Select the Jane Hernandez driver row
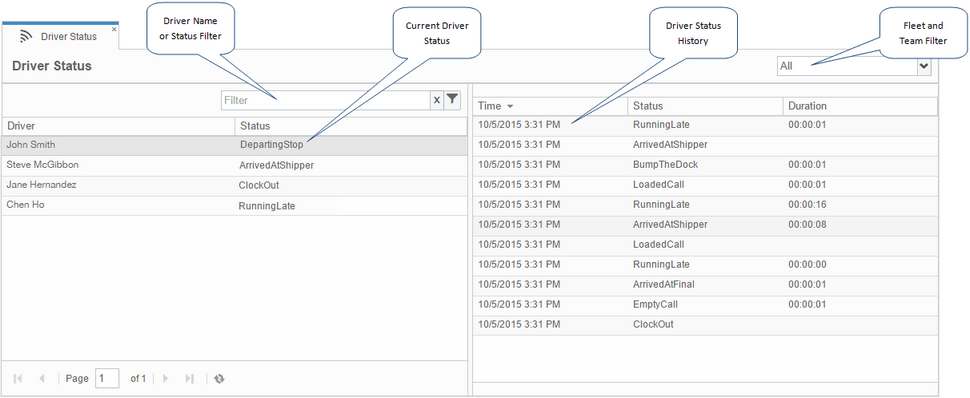The width and height of the screenshot is (970, 398). [234, 186]
